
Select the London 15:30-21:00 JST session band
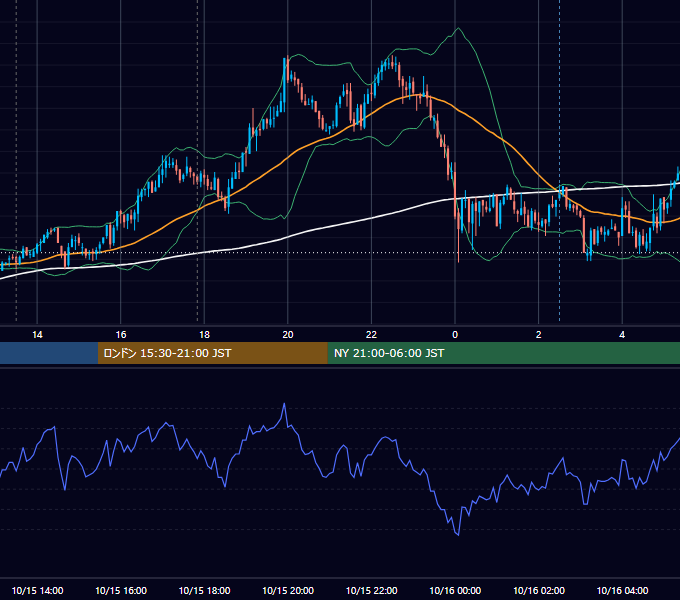(x=212, y=353)
